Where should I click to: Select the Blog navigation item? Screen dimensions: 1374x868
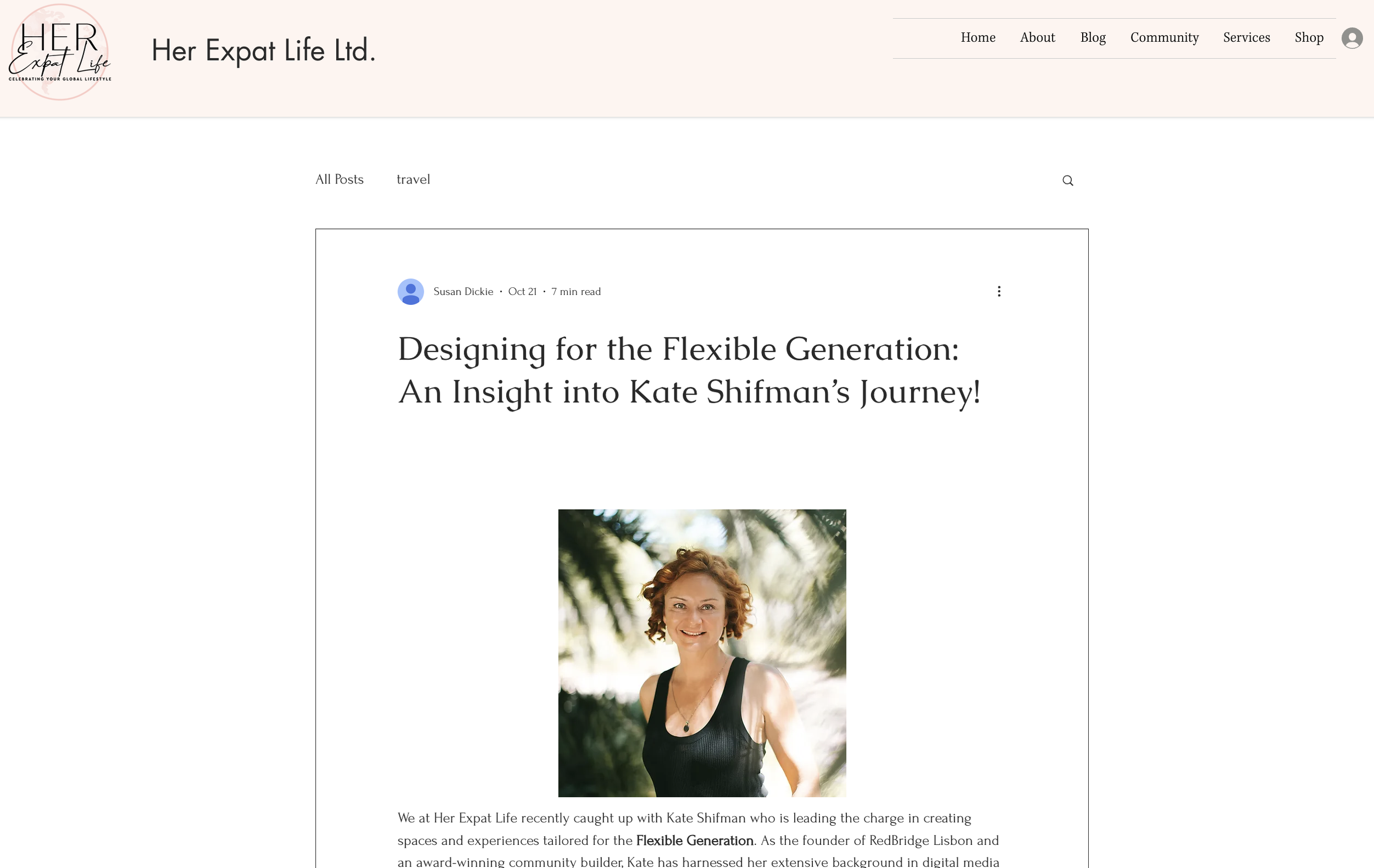coord(1093,38)
